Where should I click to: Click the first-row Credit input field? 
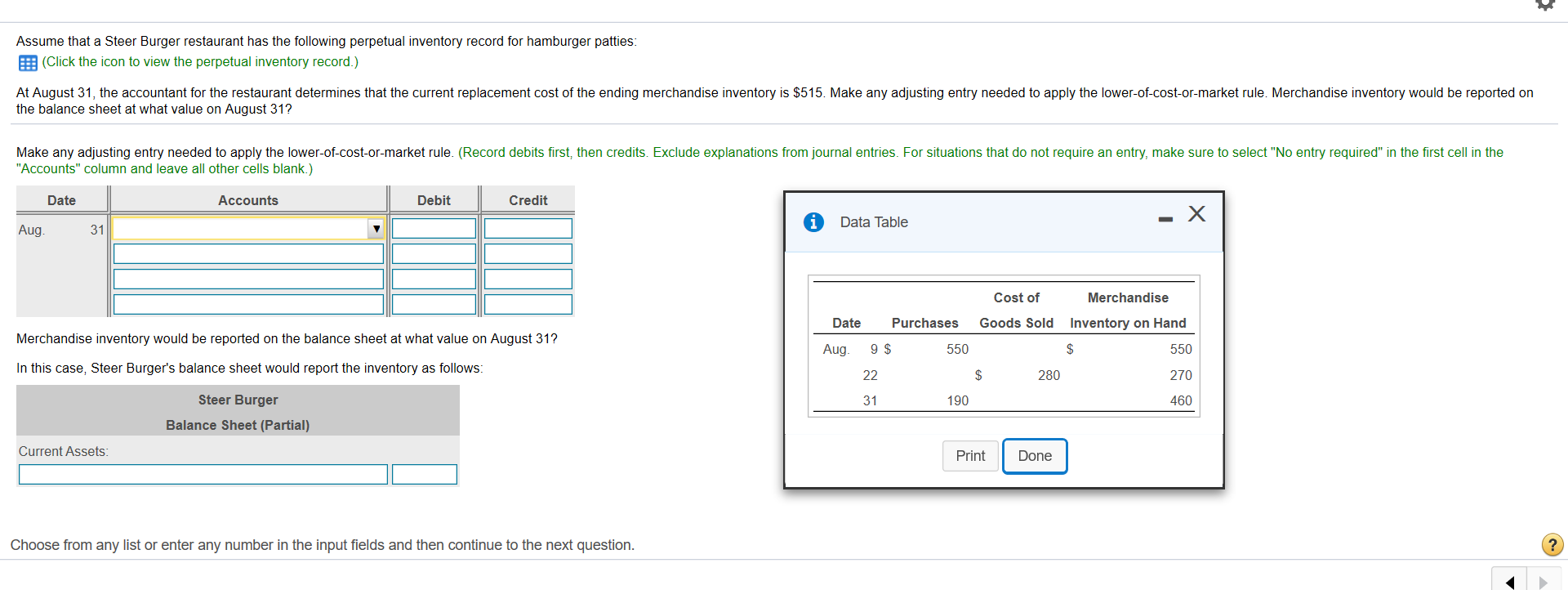tap(528, 229)
